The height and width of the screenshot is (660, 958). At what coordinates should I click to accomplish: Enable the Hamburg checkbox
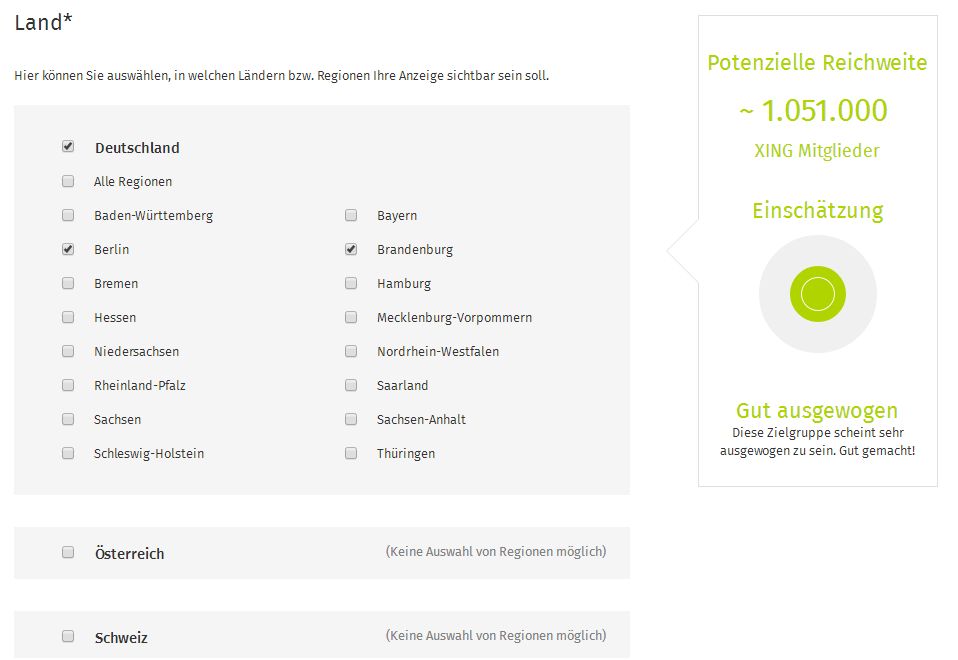[351, 283]
